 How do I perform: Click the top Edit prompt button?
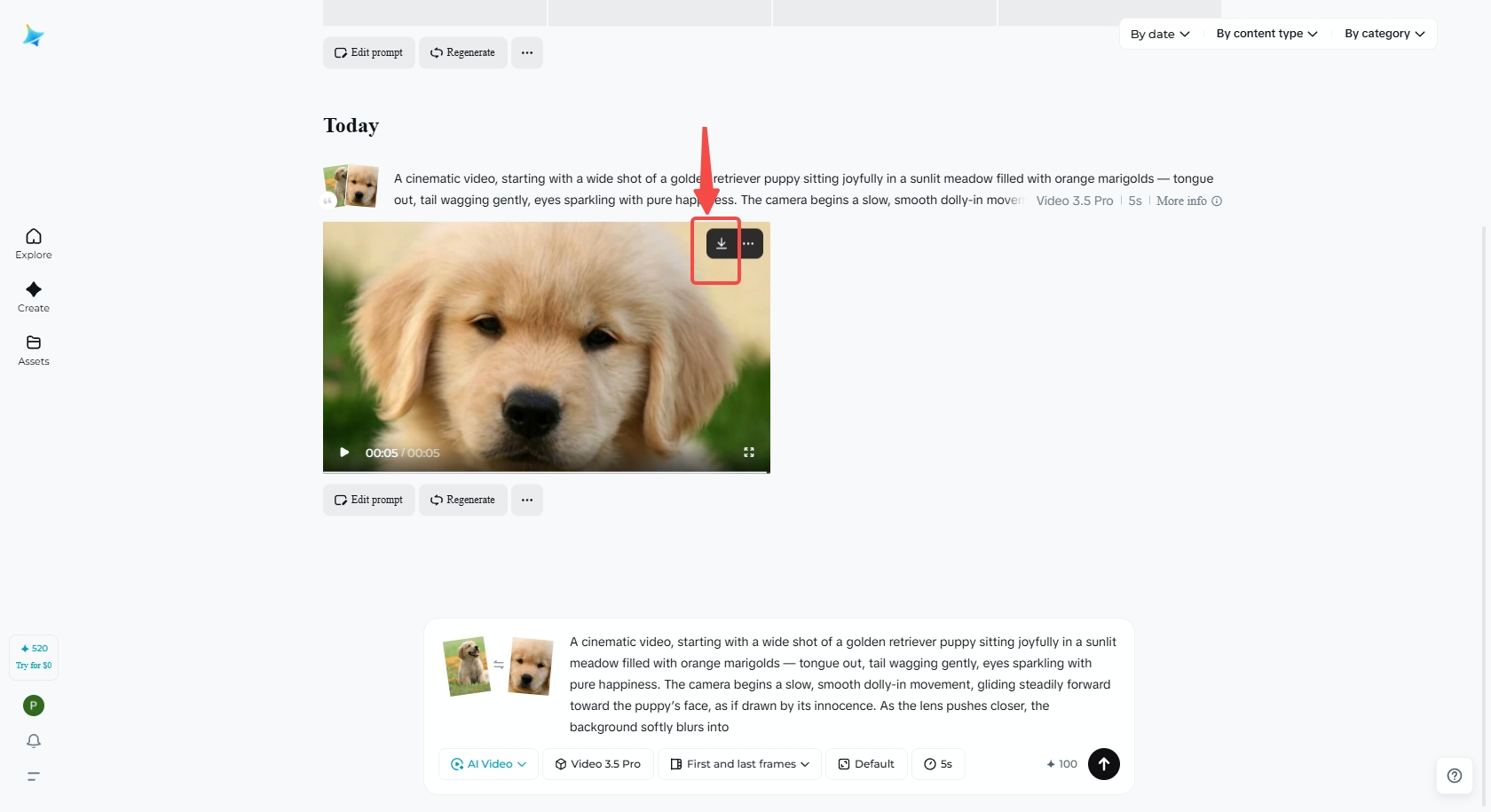(369, 52)
